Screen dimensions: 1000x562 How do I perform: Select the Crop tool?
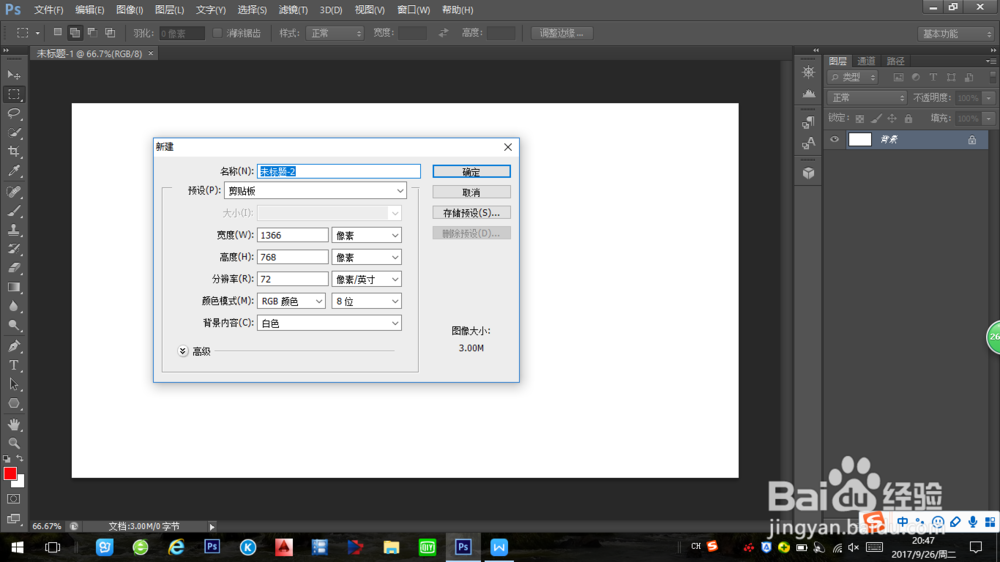click(x=13, y=152)
